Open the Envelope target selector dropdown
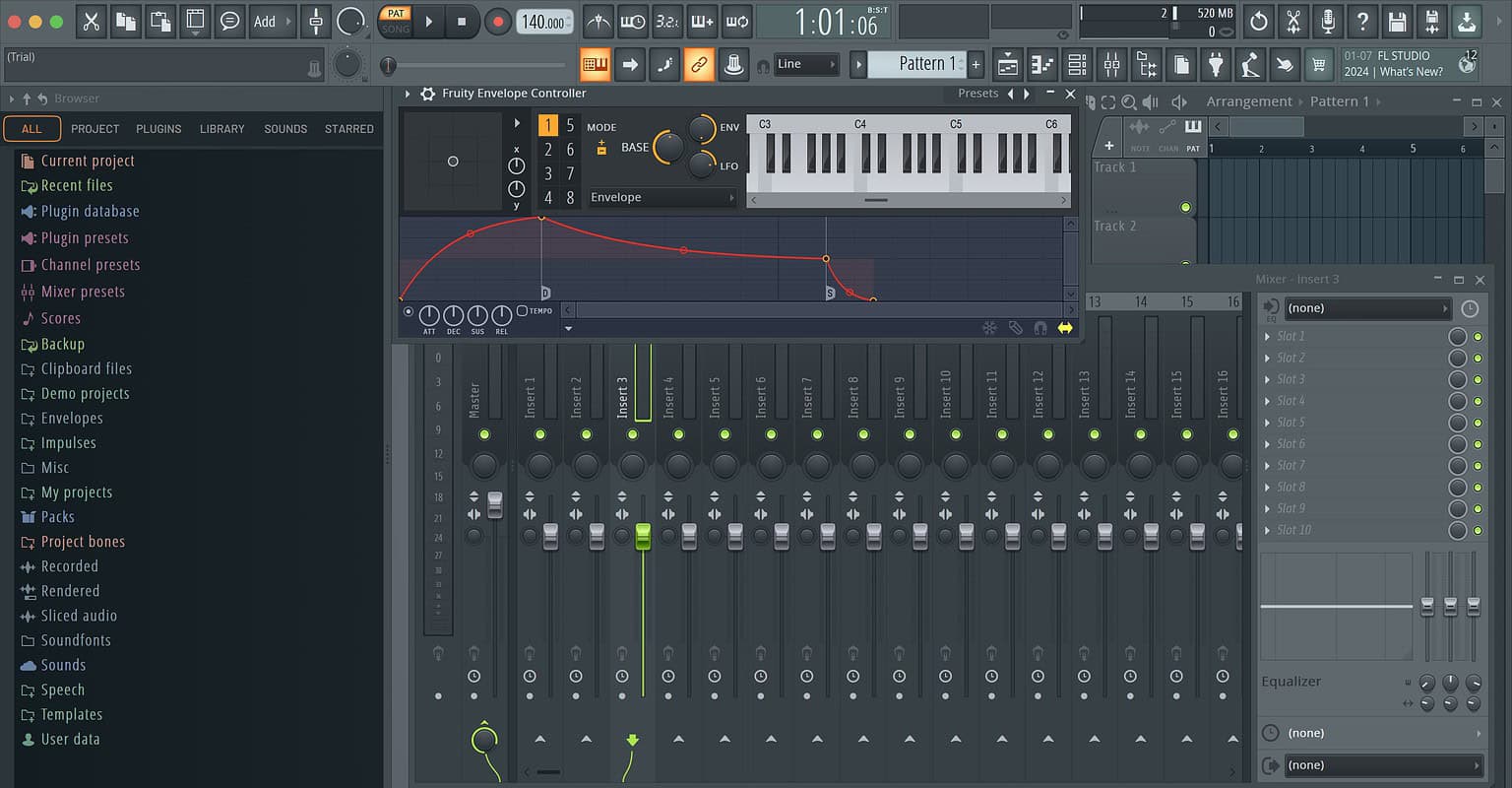1512x788 pixels. pos(661,197)
